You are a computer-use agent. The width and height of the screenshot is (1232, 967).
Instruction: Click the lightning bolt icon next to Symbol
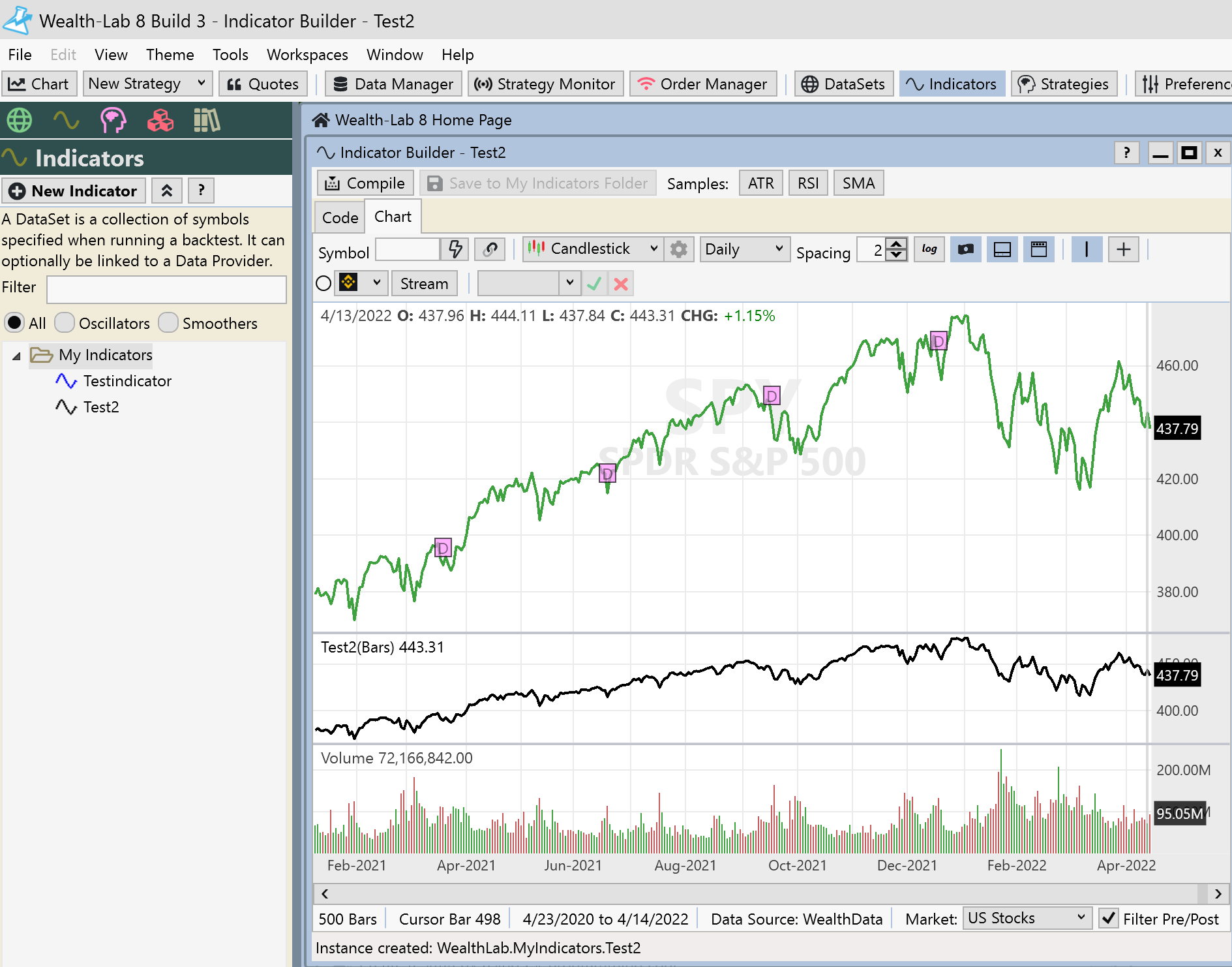coord(455,249)
